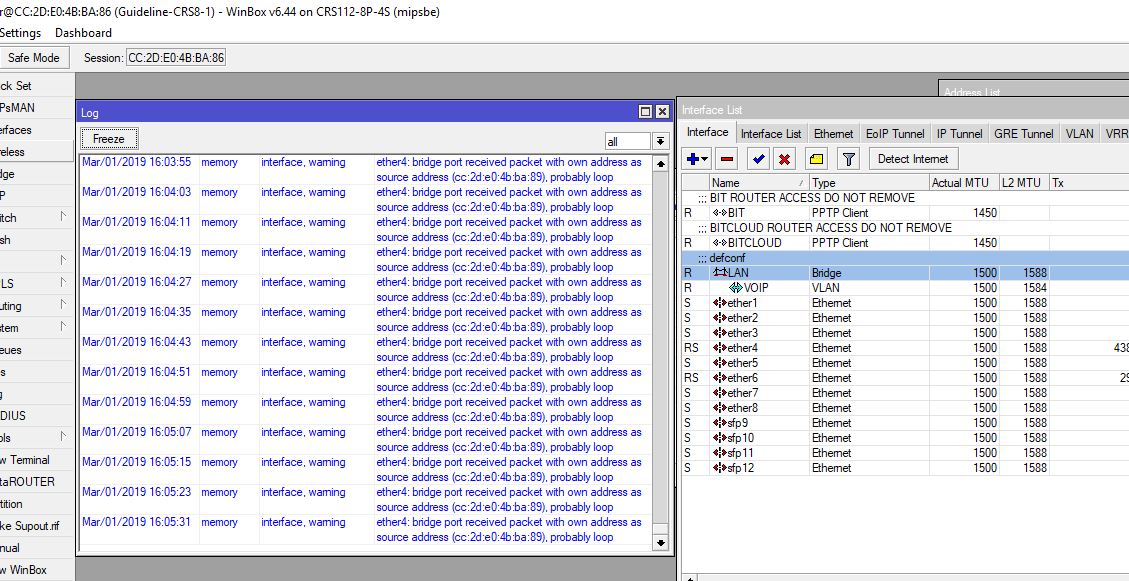Toggle Safe Mode
Image resolution: width=1129 pixels, height=581 pixels.
tap(34, 58)
